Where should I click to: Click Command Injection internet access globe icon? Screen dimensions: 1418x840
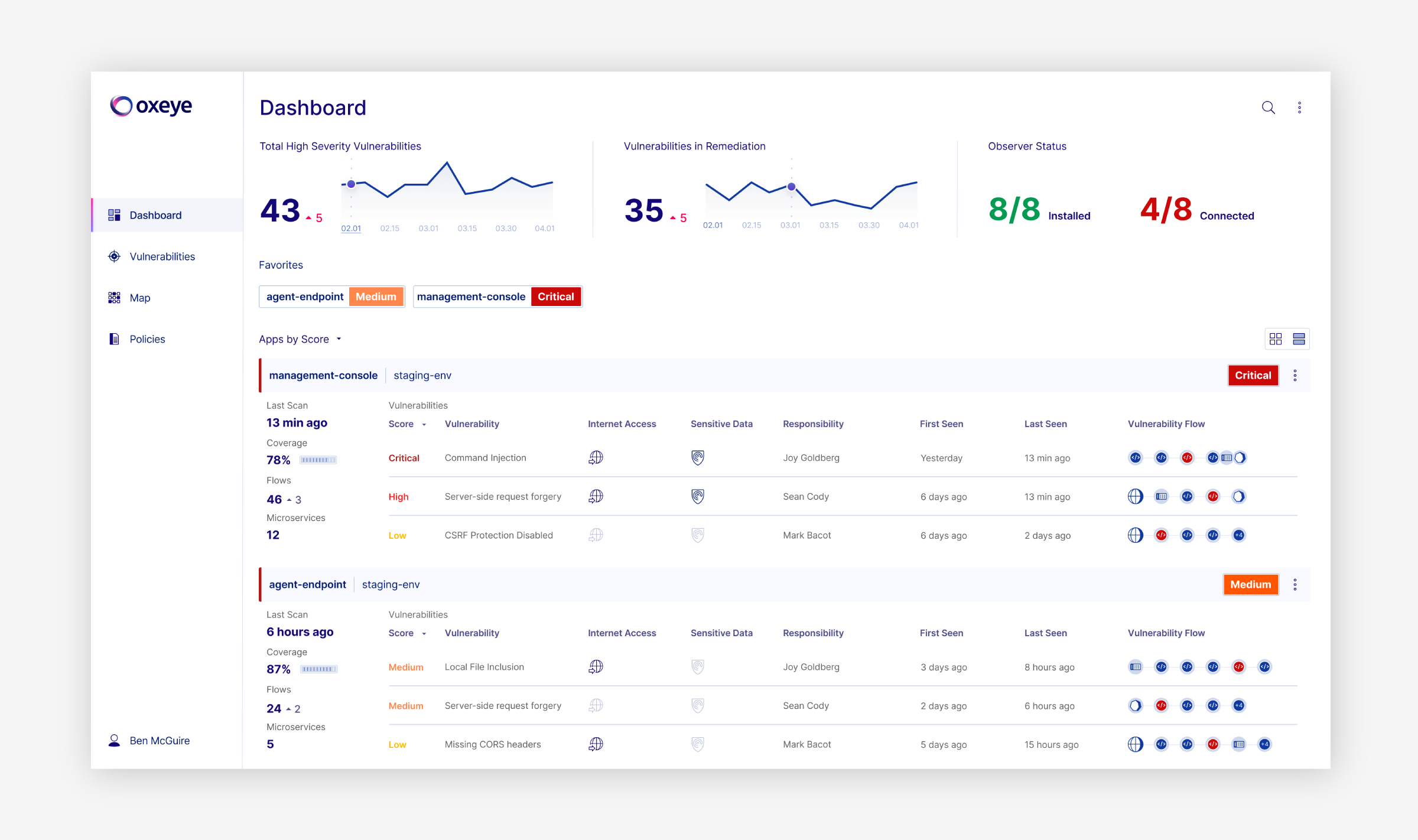(596, 458)
